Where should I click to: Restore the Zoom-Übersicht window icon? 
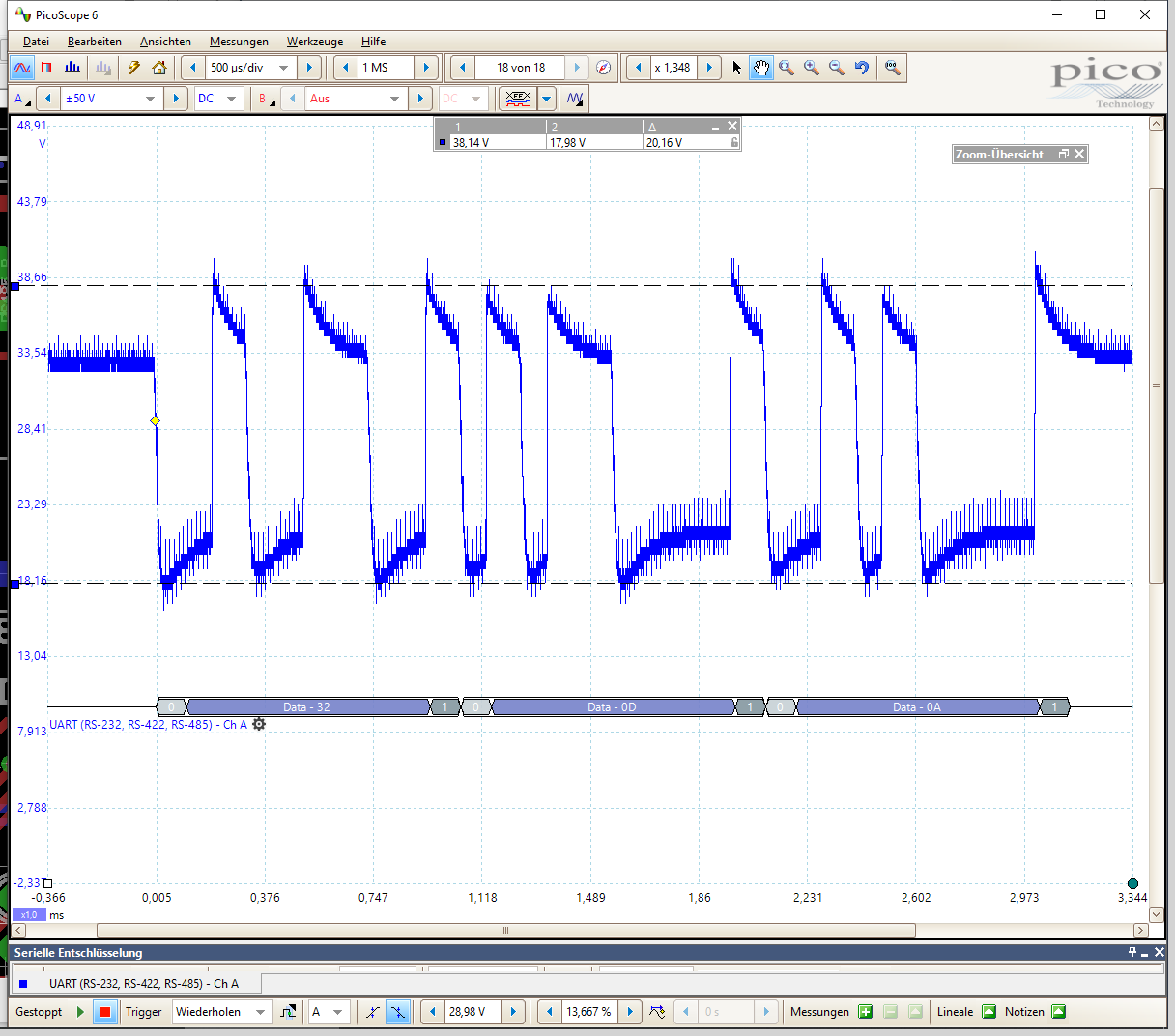click(1064, 154)
